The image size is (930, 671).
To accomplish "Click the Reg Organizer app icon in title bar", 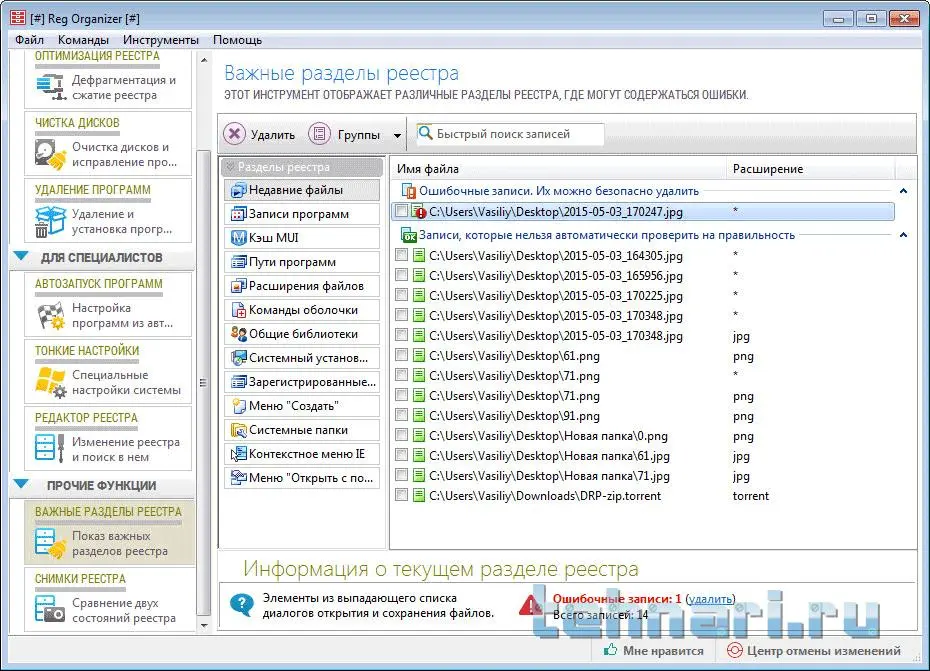I will pyautogui.click(x=18, y=18).
